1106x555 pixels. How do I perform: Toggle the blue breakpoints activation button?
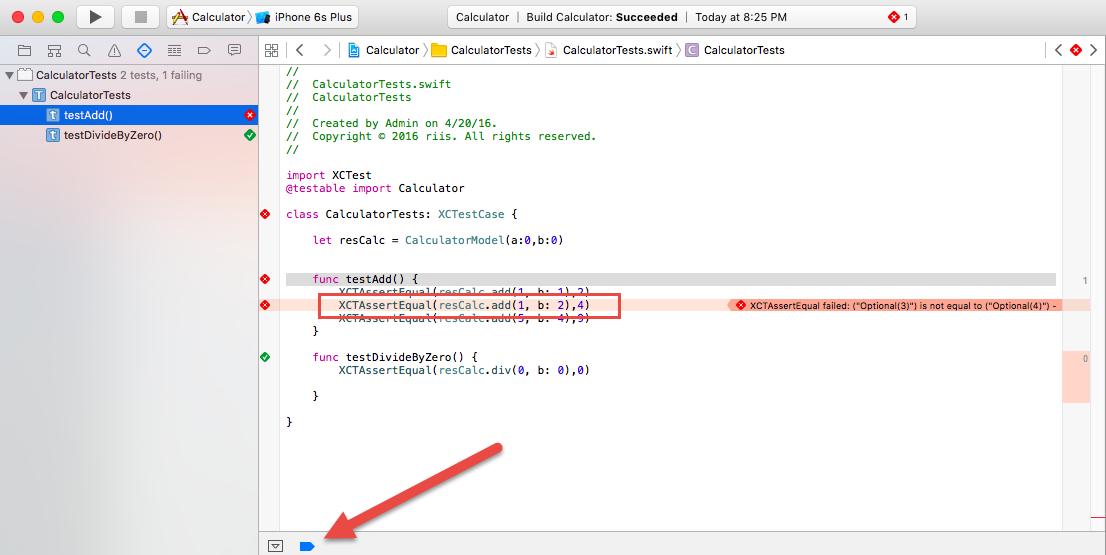tap(307, 546)
